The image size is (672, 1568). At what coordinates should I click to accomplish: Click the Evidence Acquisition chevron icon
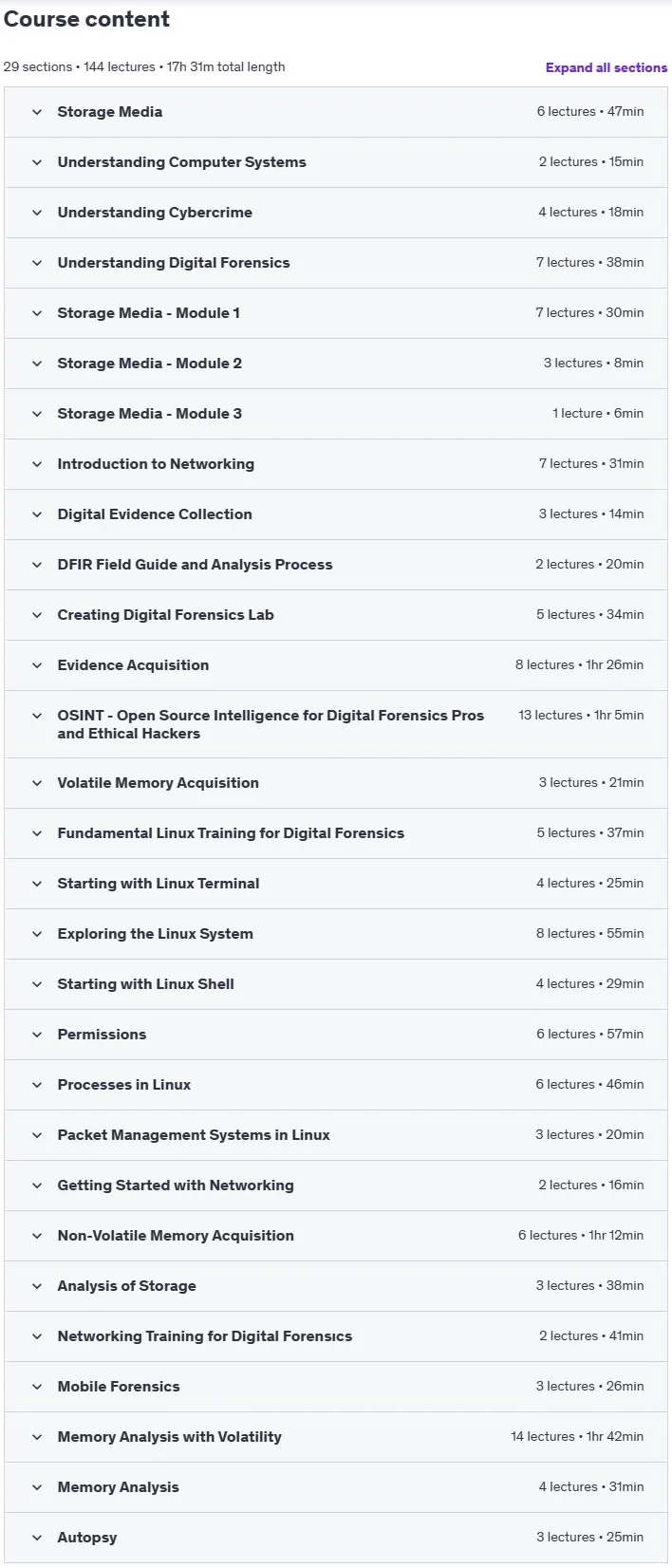pyautogui.click(x=37, y=665)
